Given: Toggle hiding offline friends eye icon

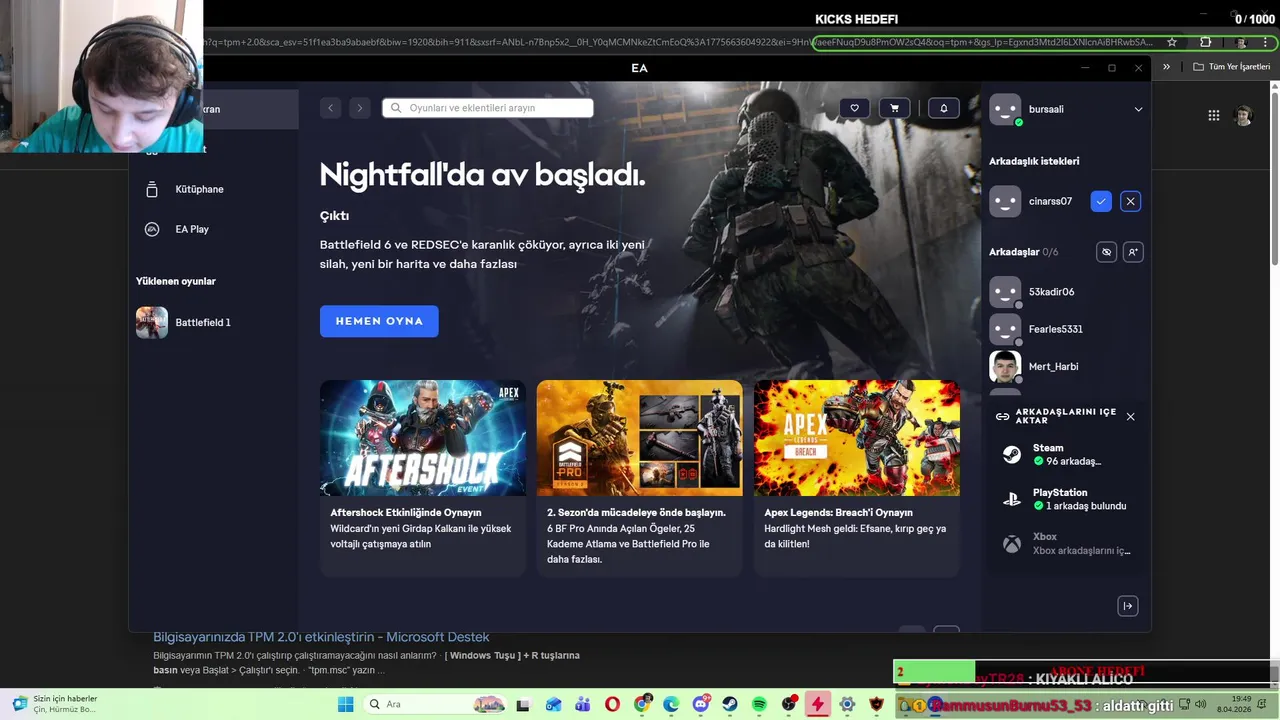Looking at the screenshot, I should click(x=1106, y=252).
